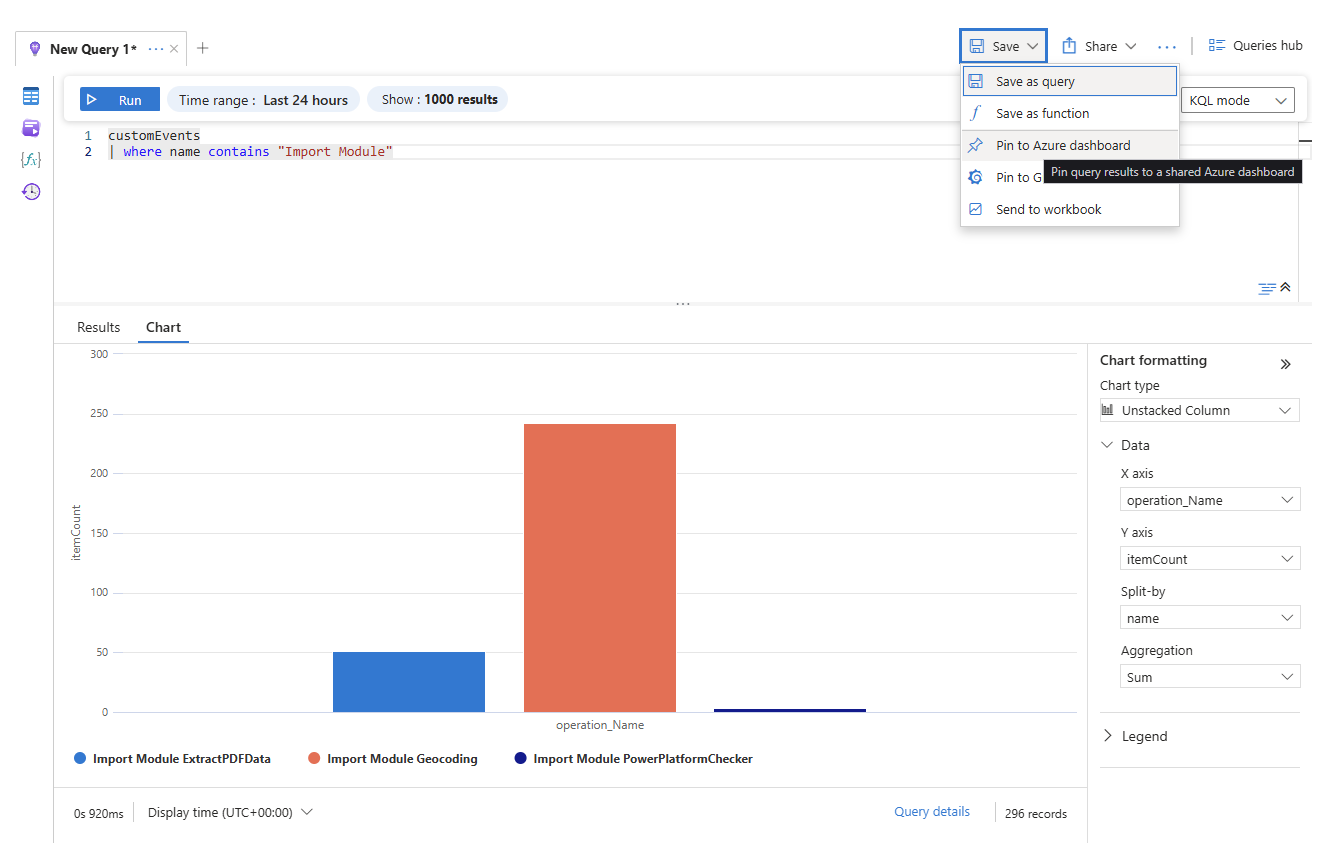
Task: Open Query history from the sidebar
Action: (x=30, y=190)
